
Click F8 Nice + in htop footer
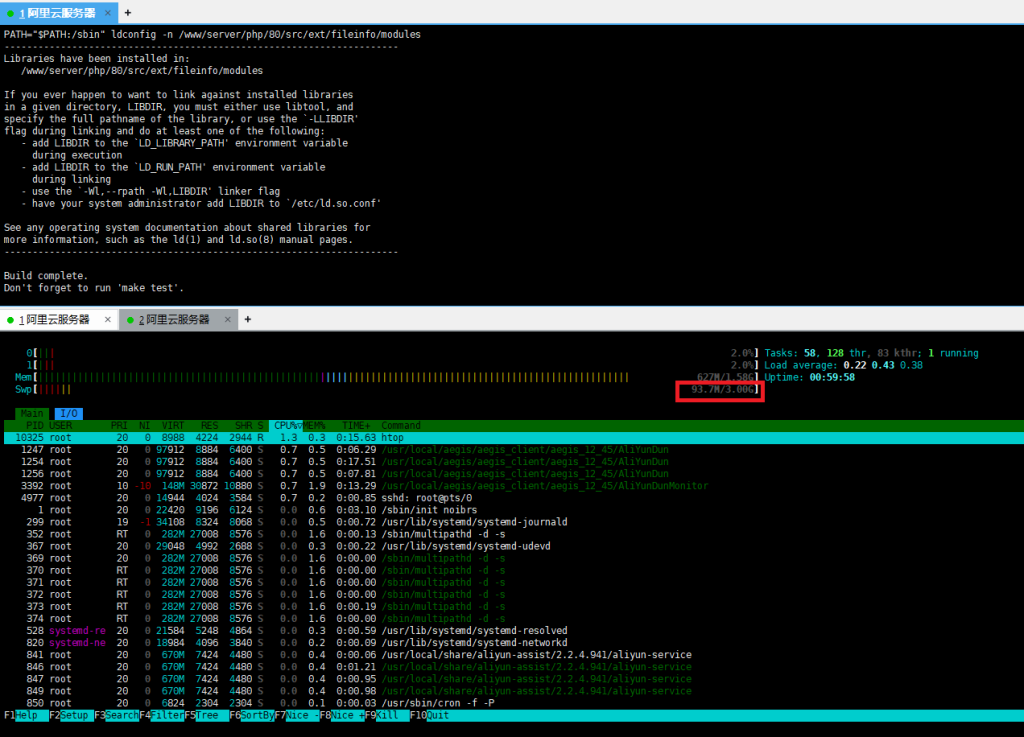pos(342,715)
